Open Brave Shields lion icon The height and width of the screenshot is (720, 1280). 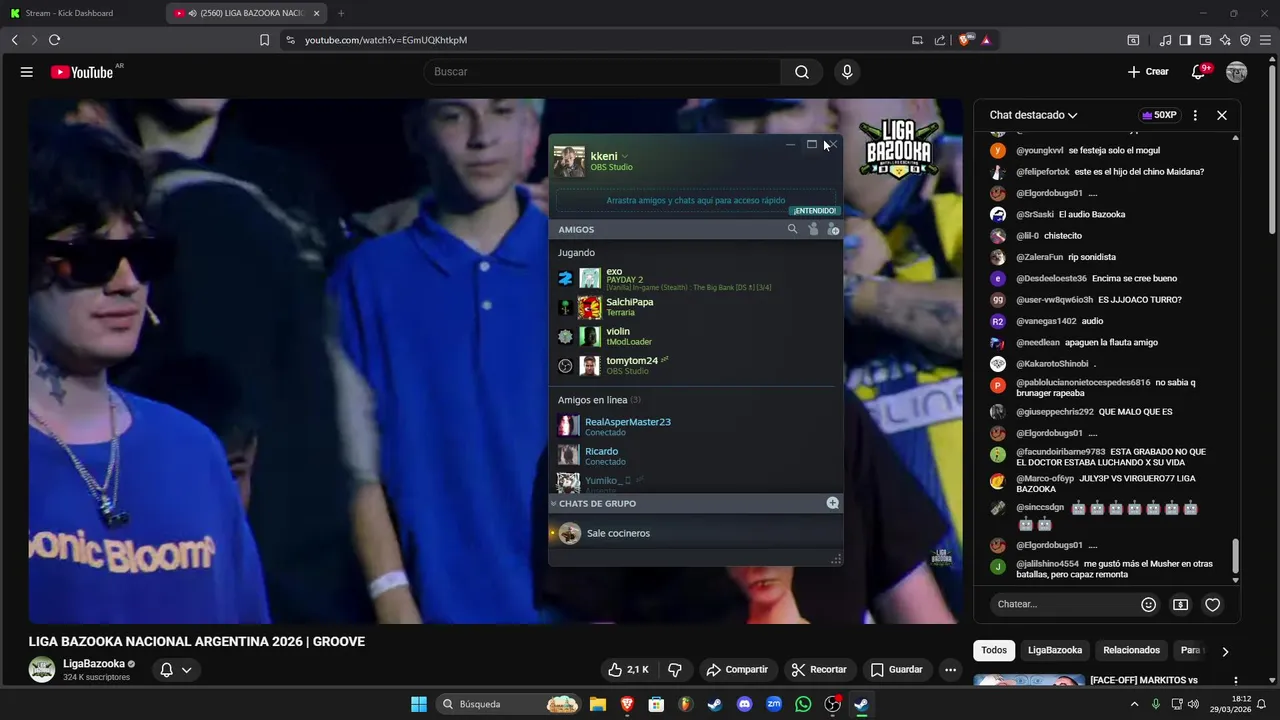tap(964, 40)
